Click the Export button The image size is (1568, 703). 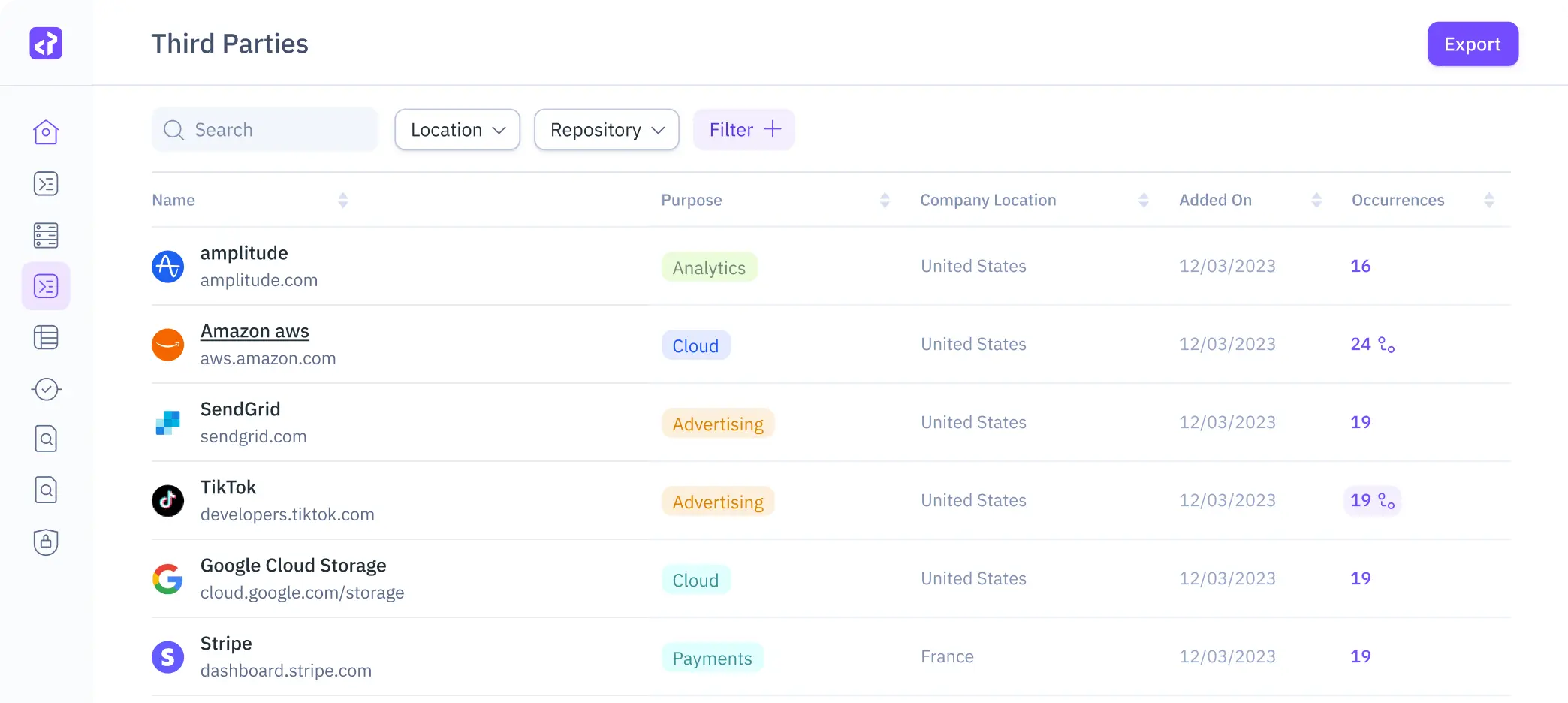1472,44
